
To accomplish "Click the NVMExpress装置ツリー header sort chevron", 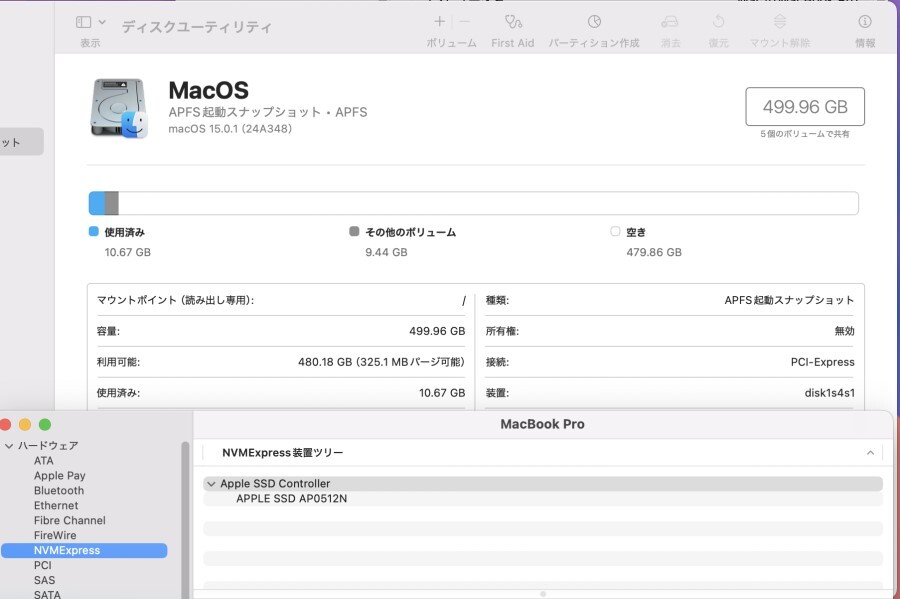I will (870, 453).
